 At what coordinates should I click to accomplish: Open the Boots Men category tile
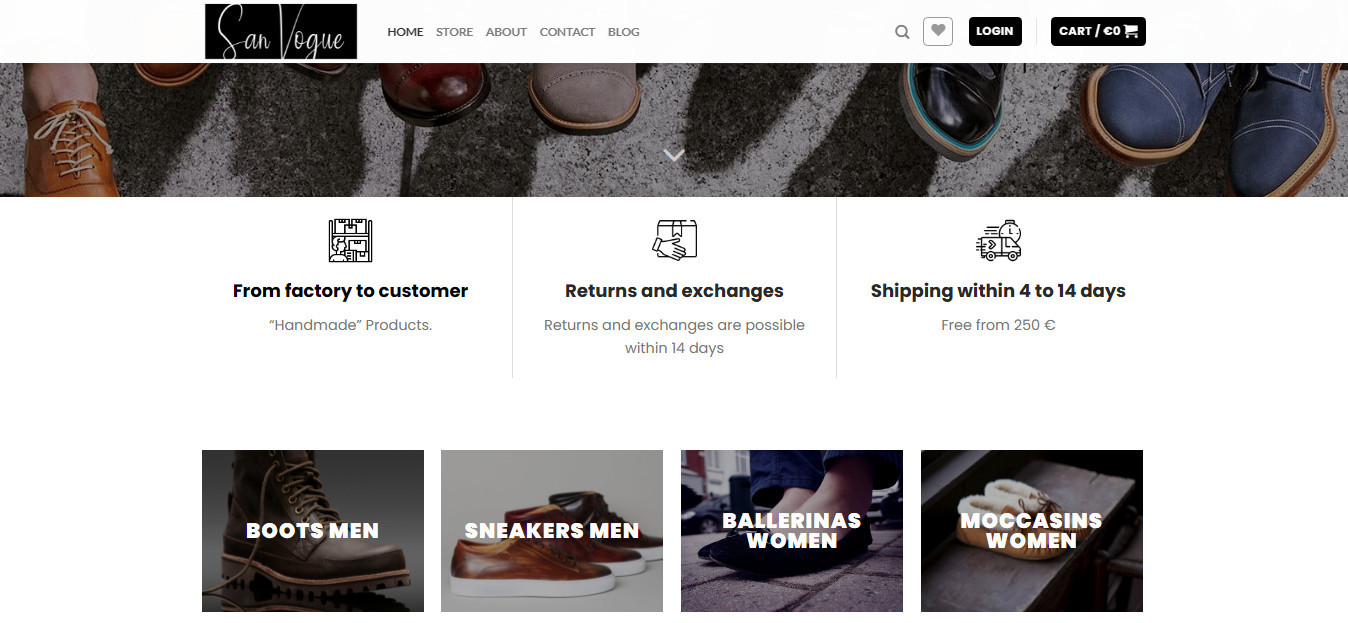click(x=313, y=531)
